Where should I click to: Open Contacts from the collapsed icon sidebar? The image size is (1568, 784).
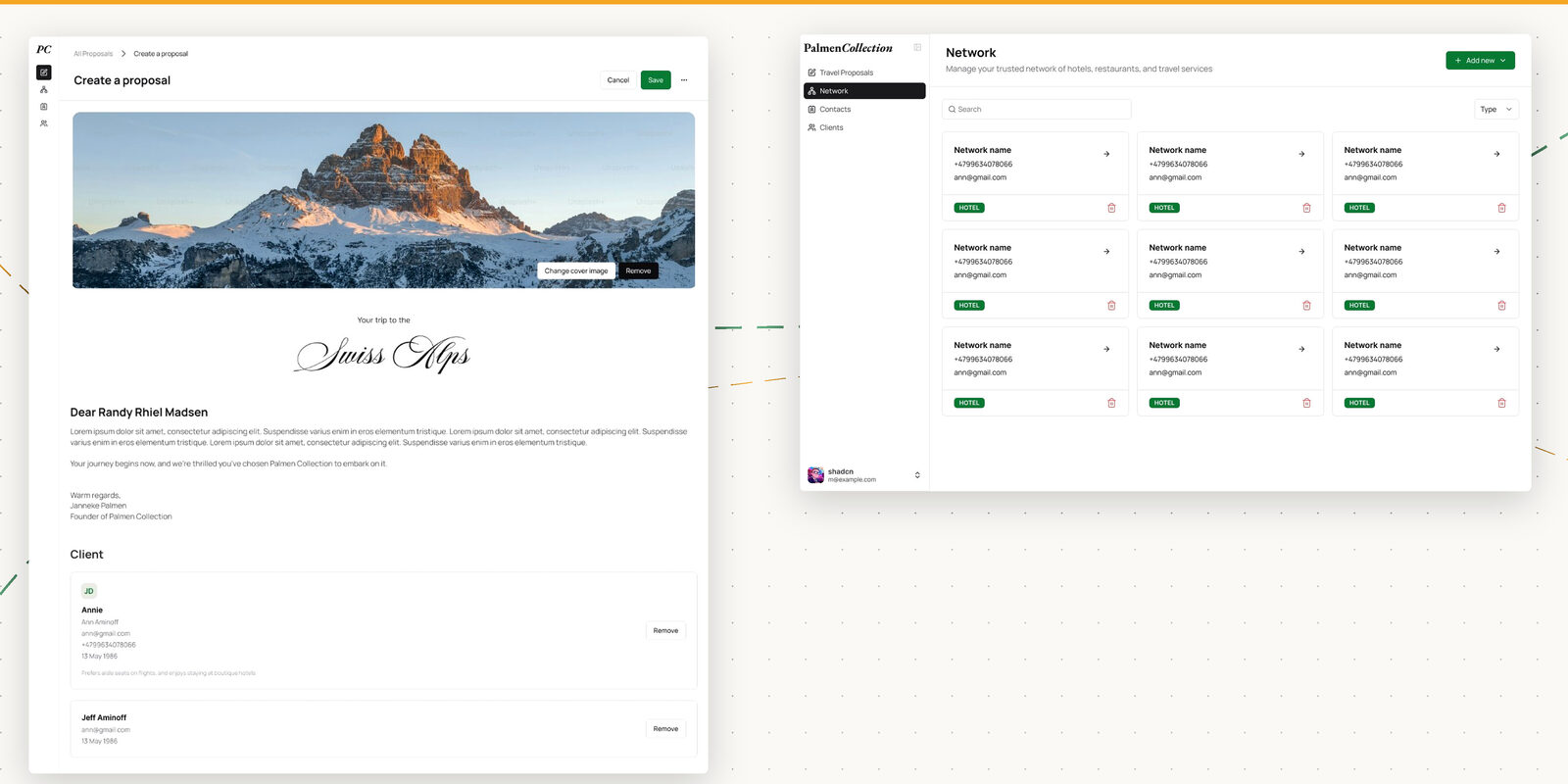(43, 107)
